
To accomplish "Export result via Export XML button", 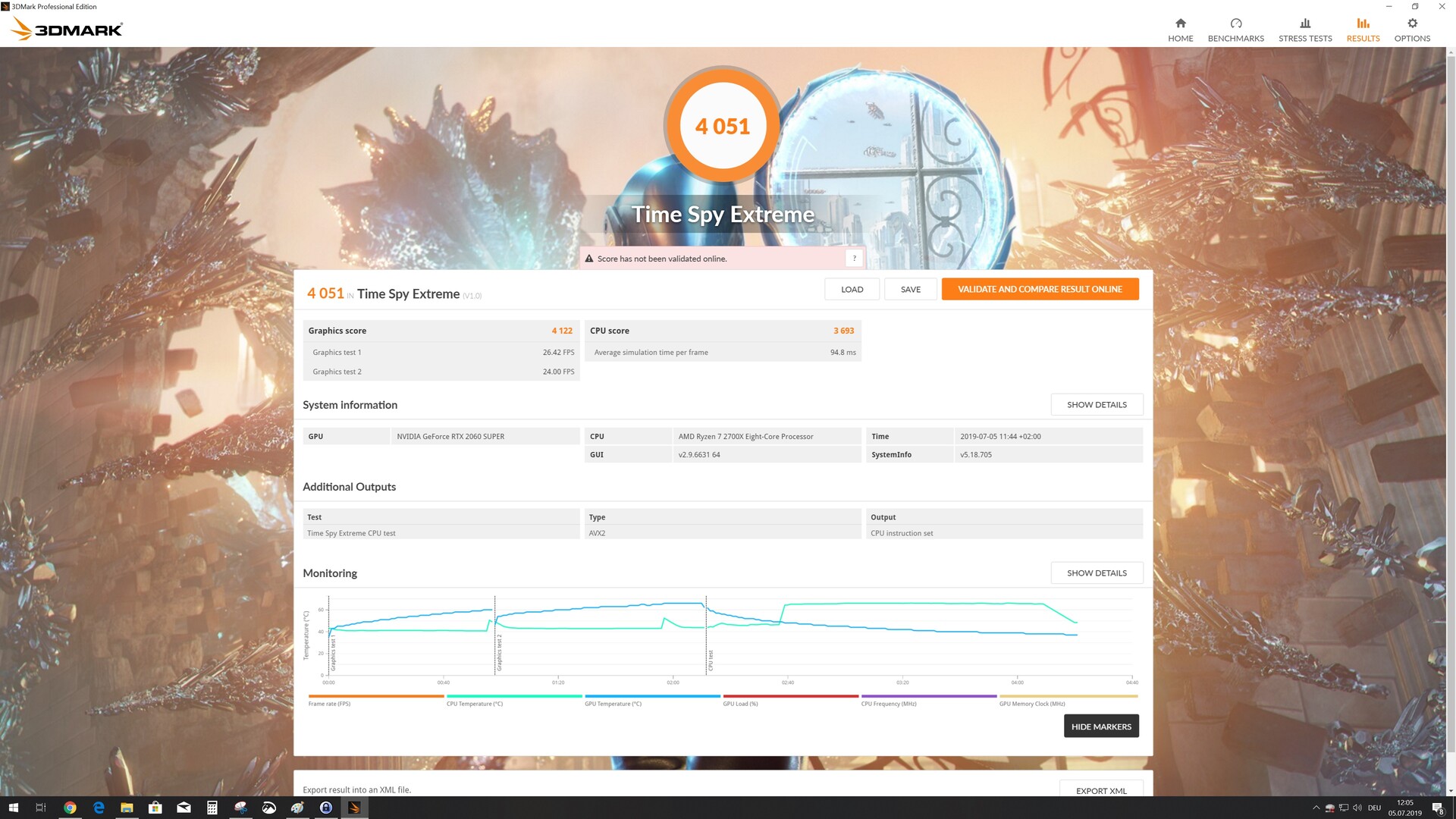I will click(1100, 790).
